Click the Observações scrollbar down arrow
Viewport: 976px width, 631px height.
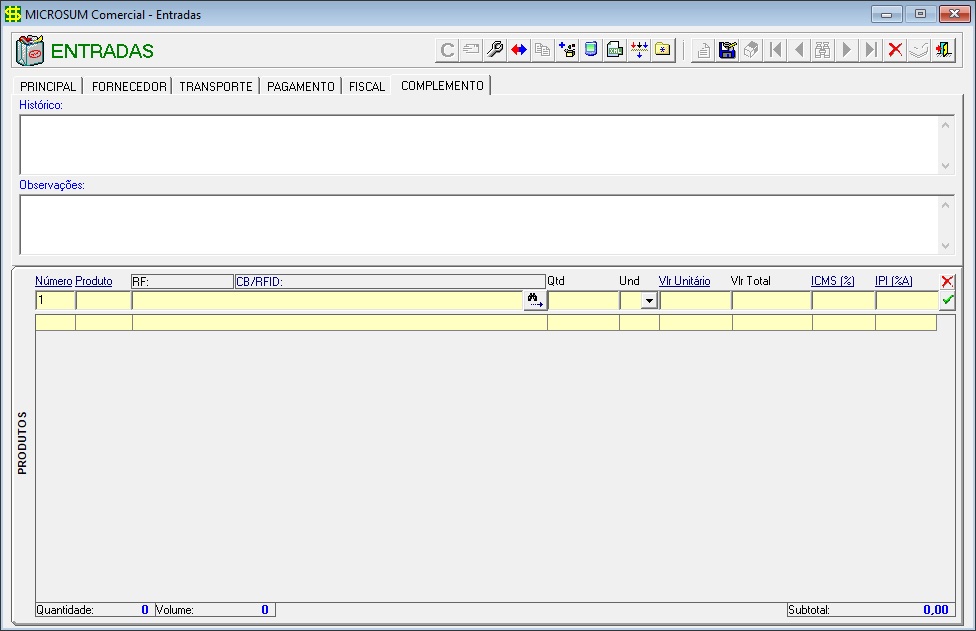(x=946, y=246)
